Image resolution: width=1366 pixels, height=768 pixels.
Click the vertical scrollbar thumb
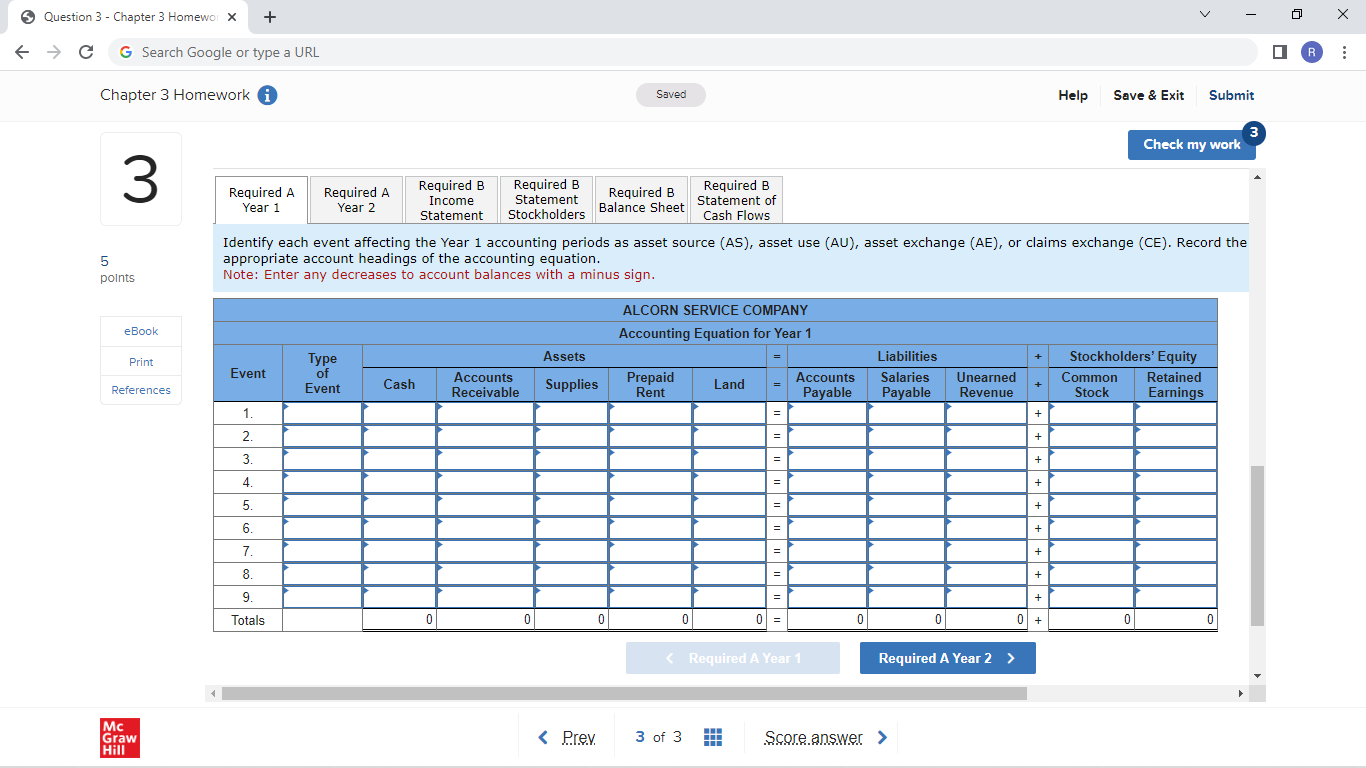[1257, 545]
